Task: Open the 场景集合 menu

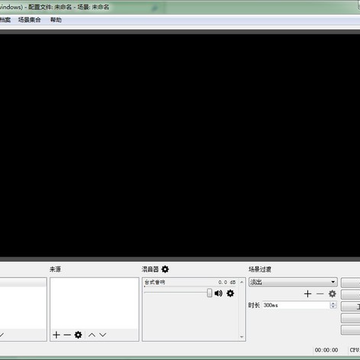Action: [30, 20]
